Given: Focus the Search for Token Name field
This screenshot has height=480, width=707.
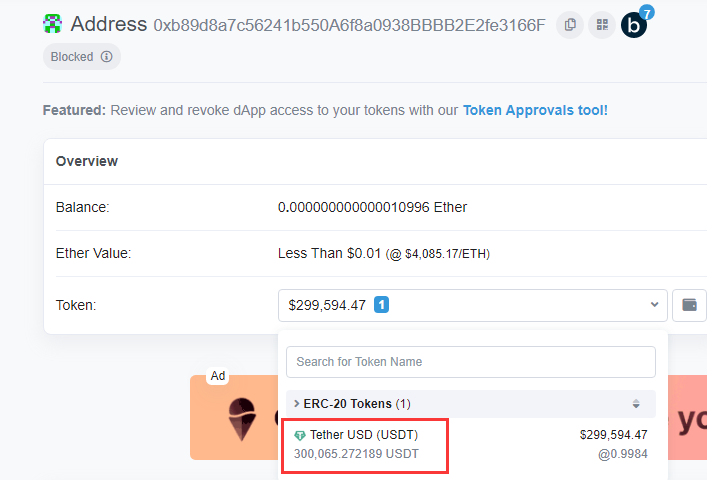Looking at the screenshot, I should pos(470,362).
